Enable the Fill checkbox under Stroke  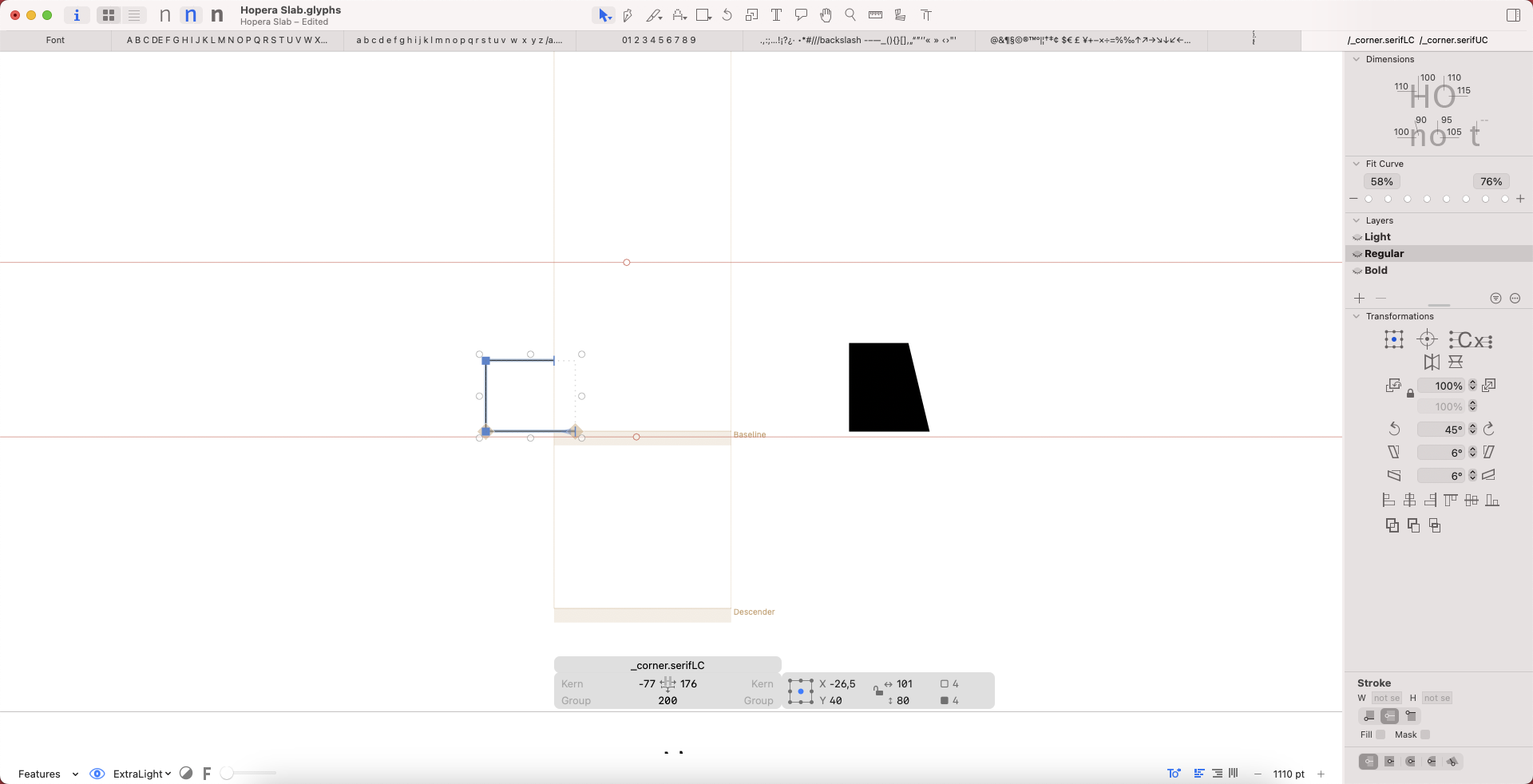pyautogui.click(x=1380, y=735)
